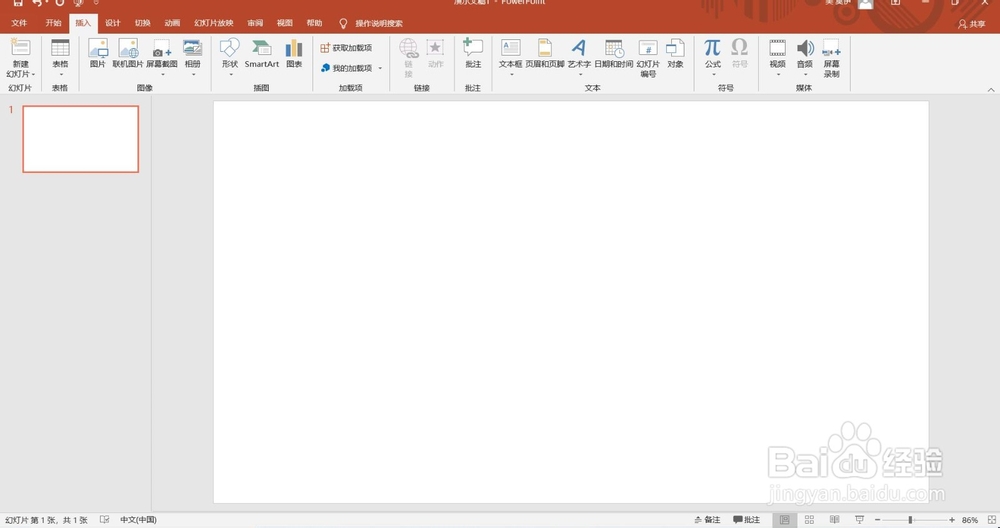This screenshot has height=528, width=1000.
Task: Open the 相册 photo album icon
Action: (x=193, y=48)
